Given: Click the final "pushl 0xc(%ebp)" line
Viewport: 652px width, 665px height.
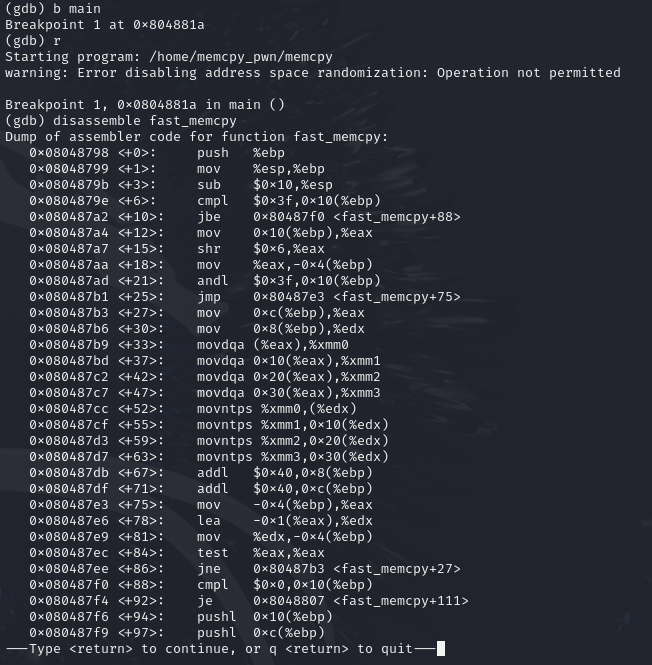Looking at the screenshot, I should [264, 633].
